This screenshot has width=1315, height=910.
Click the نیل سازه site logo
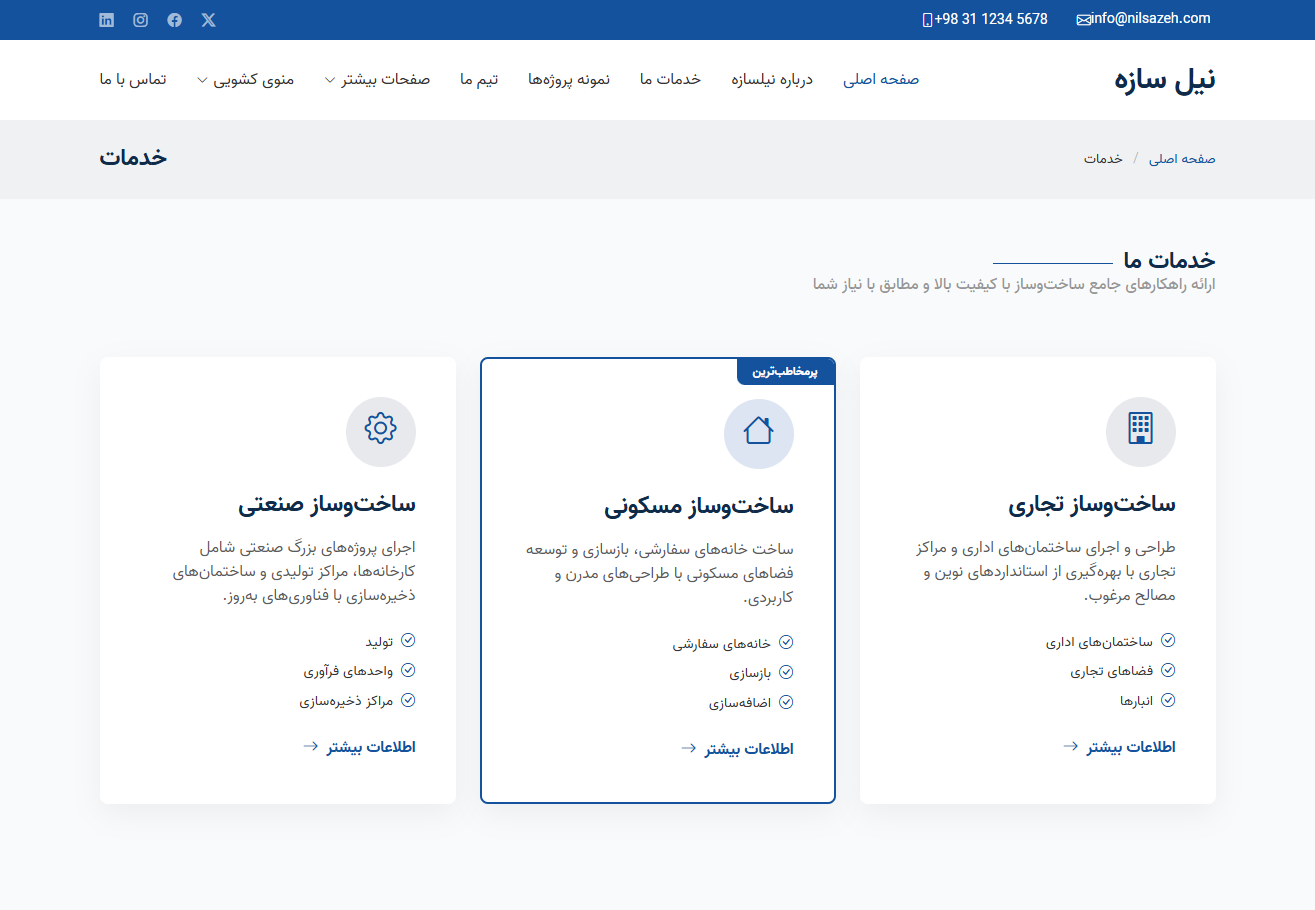pos(1165,80)
